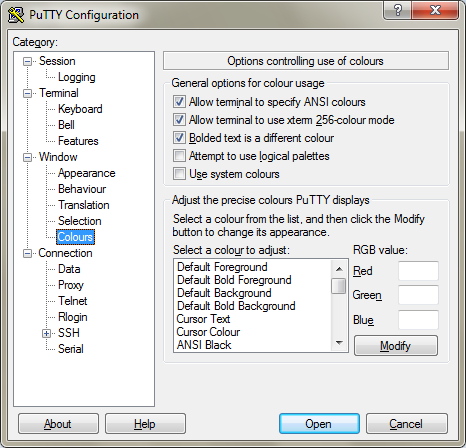This screenshot has height=448, width=466.
Task: Click the About button
Action: click(58, 424)
